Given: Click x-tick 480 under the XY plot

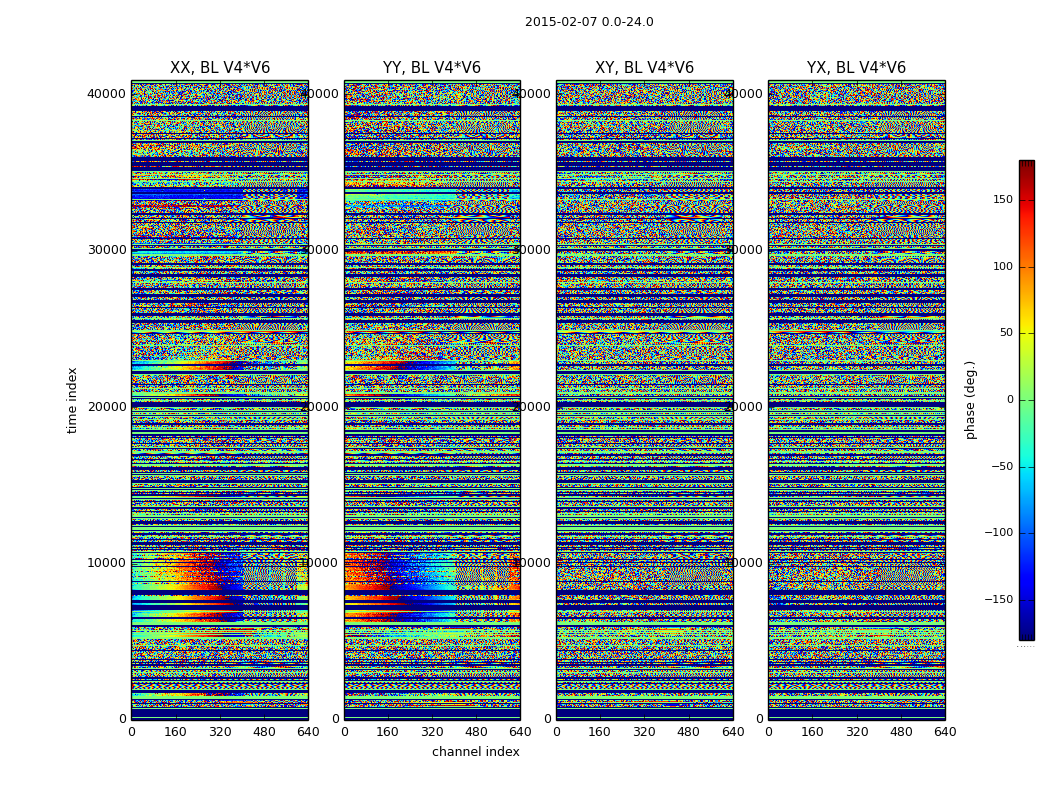Looking at the screenshot, I should 688,732.
